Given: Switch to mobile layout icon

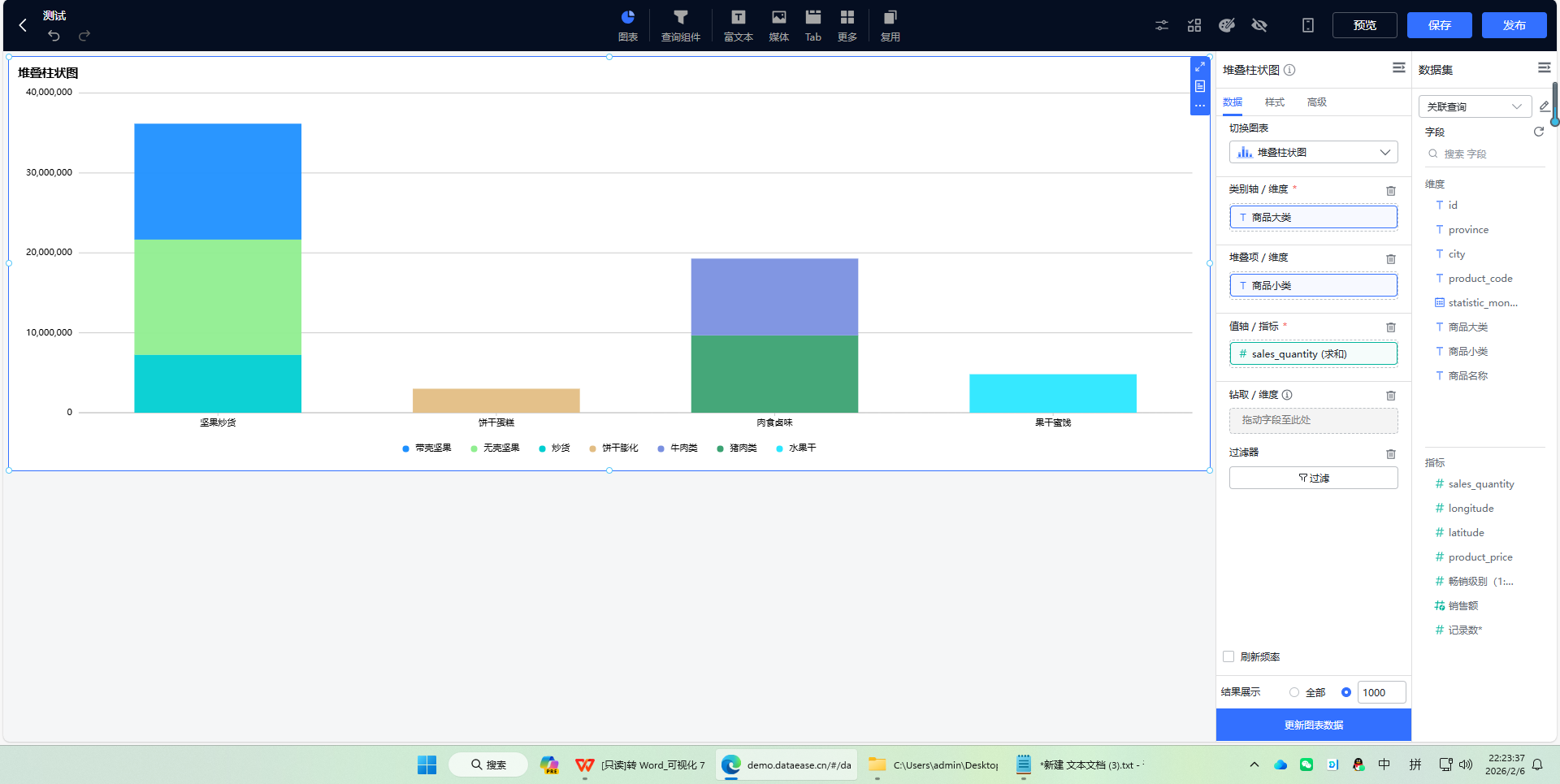Looking at the screenshot, I should pos(1308,25).
